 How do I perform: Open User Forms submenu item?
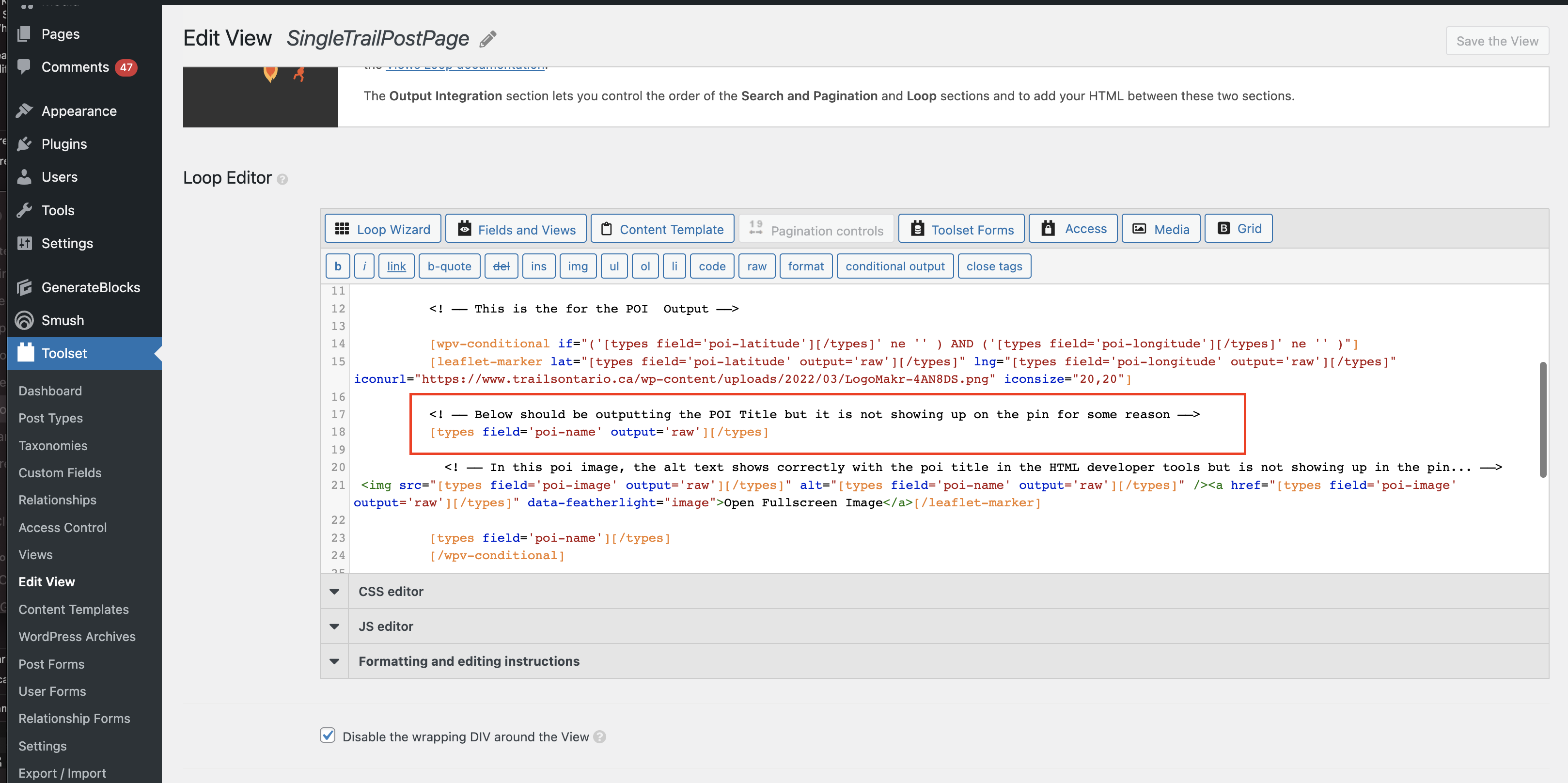[x=52, y=691]
